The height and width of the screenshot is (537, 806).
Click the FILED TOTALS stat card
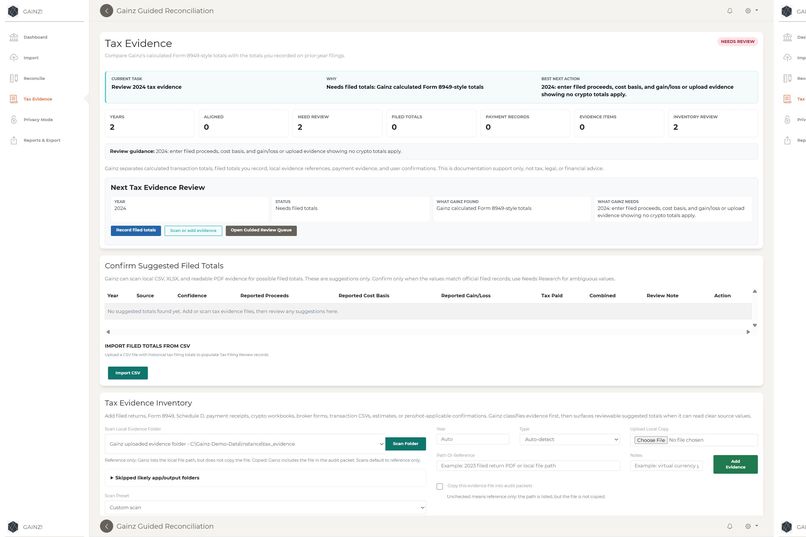(x=431, y=123)
